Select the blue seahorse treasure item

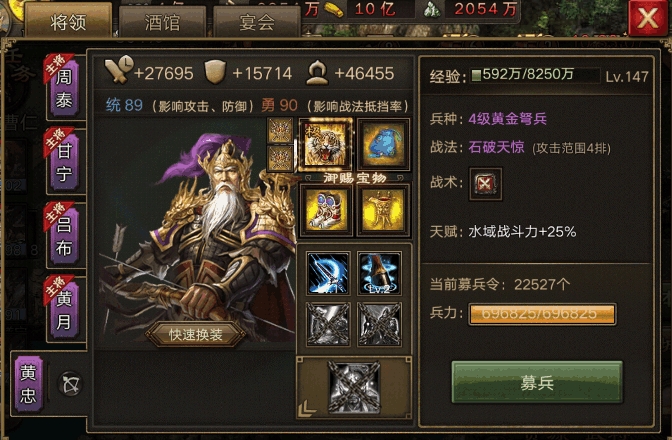(x=383, y=144)
